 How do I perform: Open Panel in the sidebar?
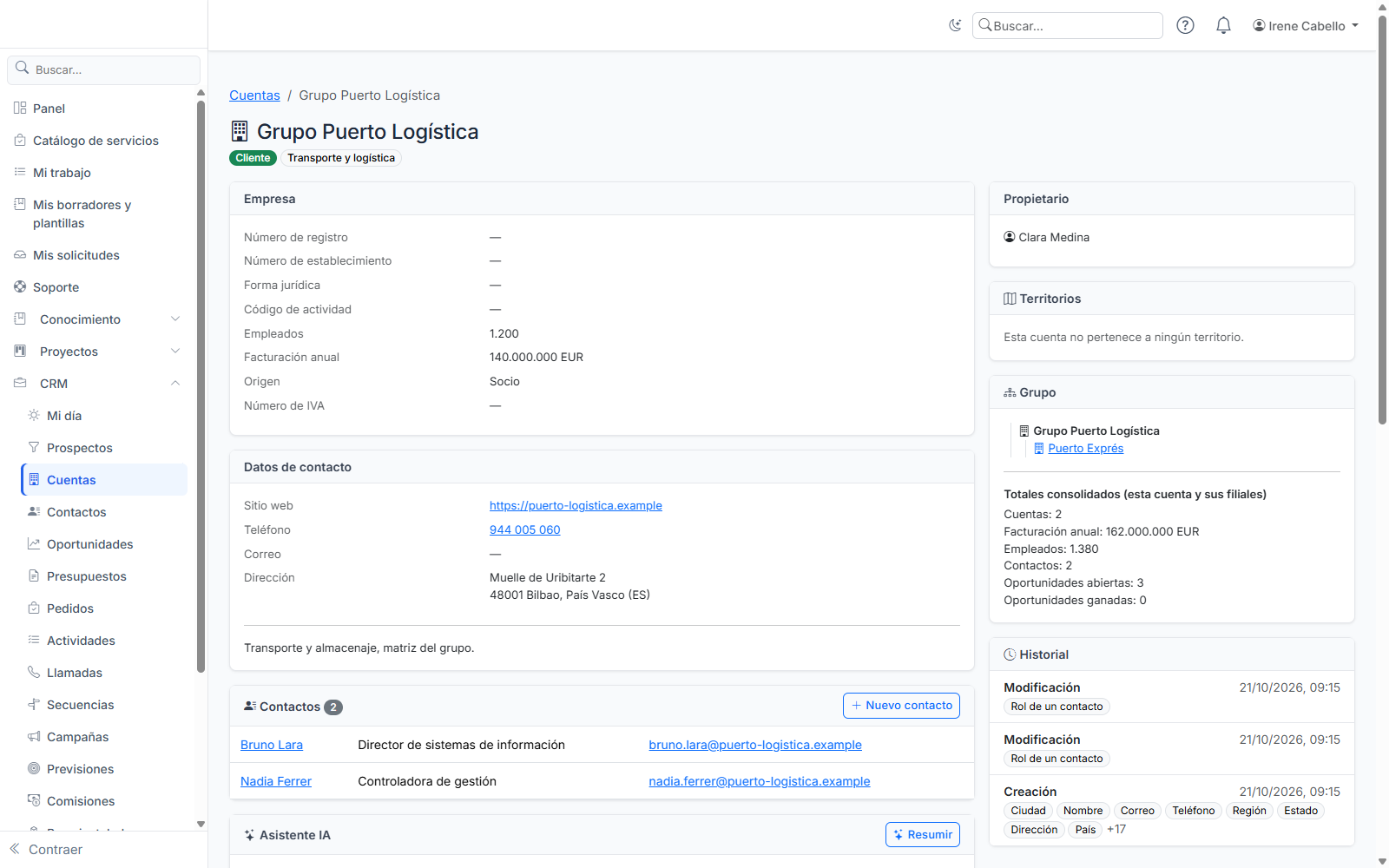tap(49, 108)
